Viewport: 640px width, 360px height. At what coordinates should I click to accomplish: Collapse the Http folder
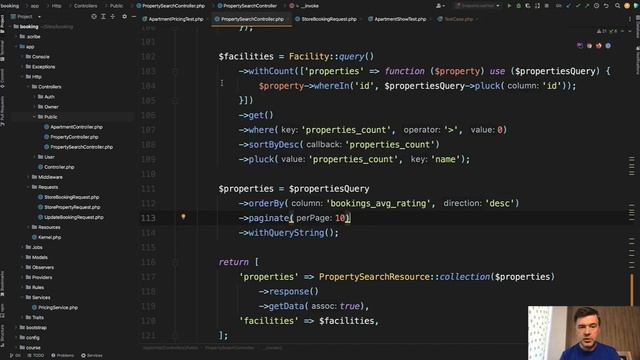[x=22, y=77]
